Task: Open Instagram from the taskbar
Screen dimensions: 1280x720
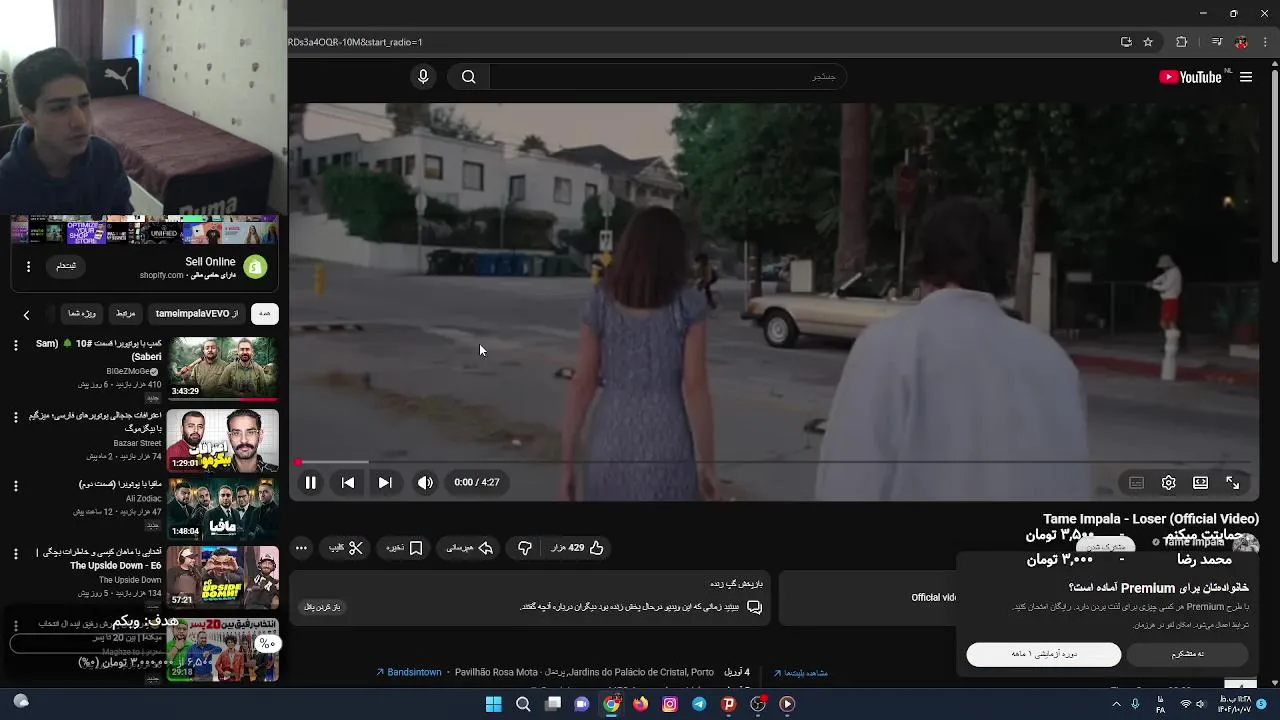Action: pos(670,704)
